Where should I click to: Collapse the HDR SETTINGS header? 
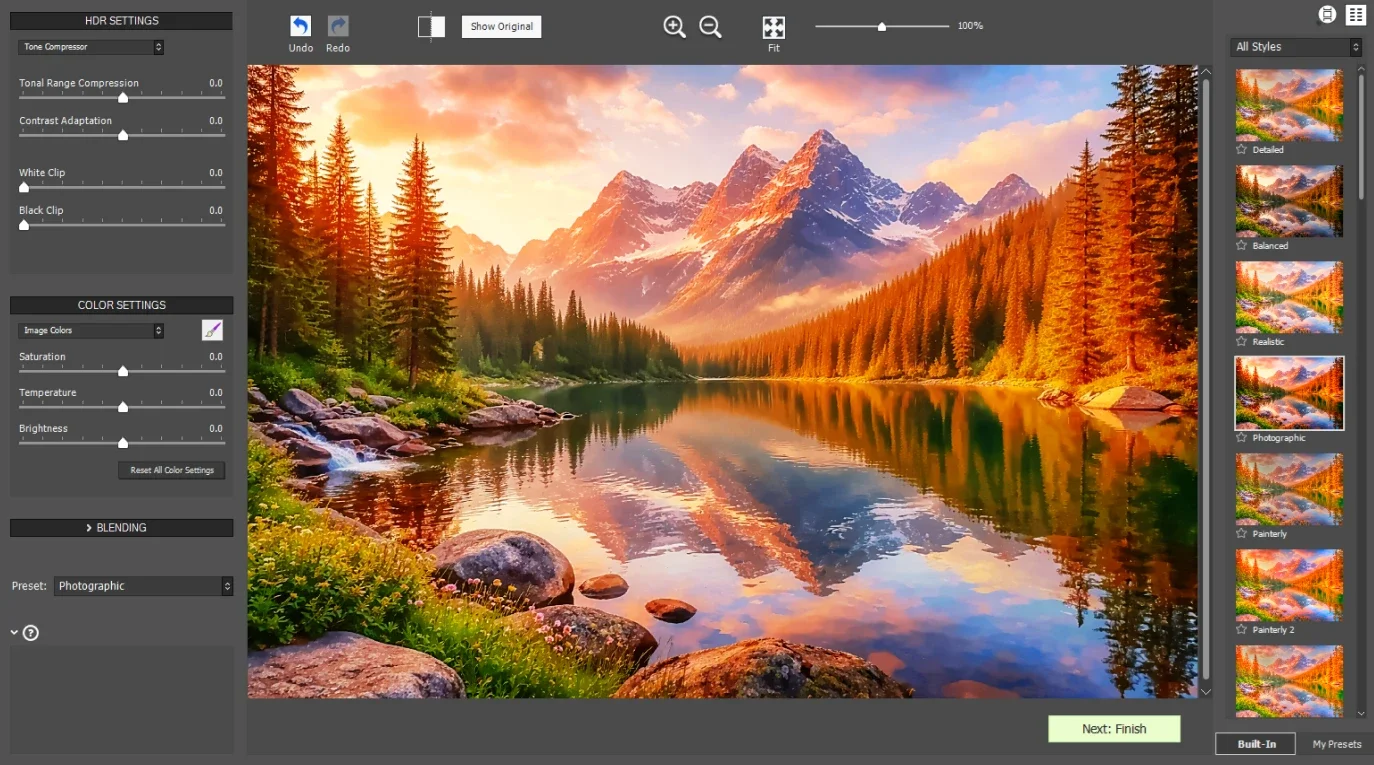(121, 21)
